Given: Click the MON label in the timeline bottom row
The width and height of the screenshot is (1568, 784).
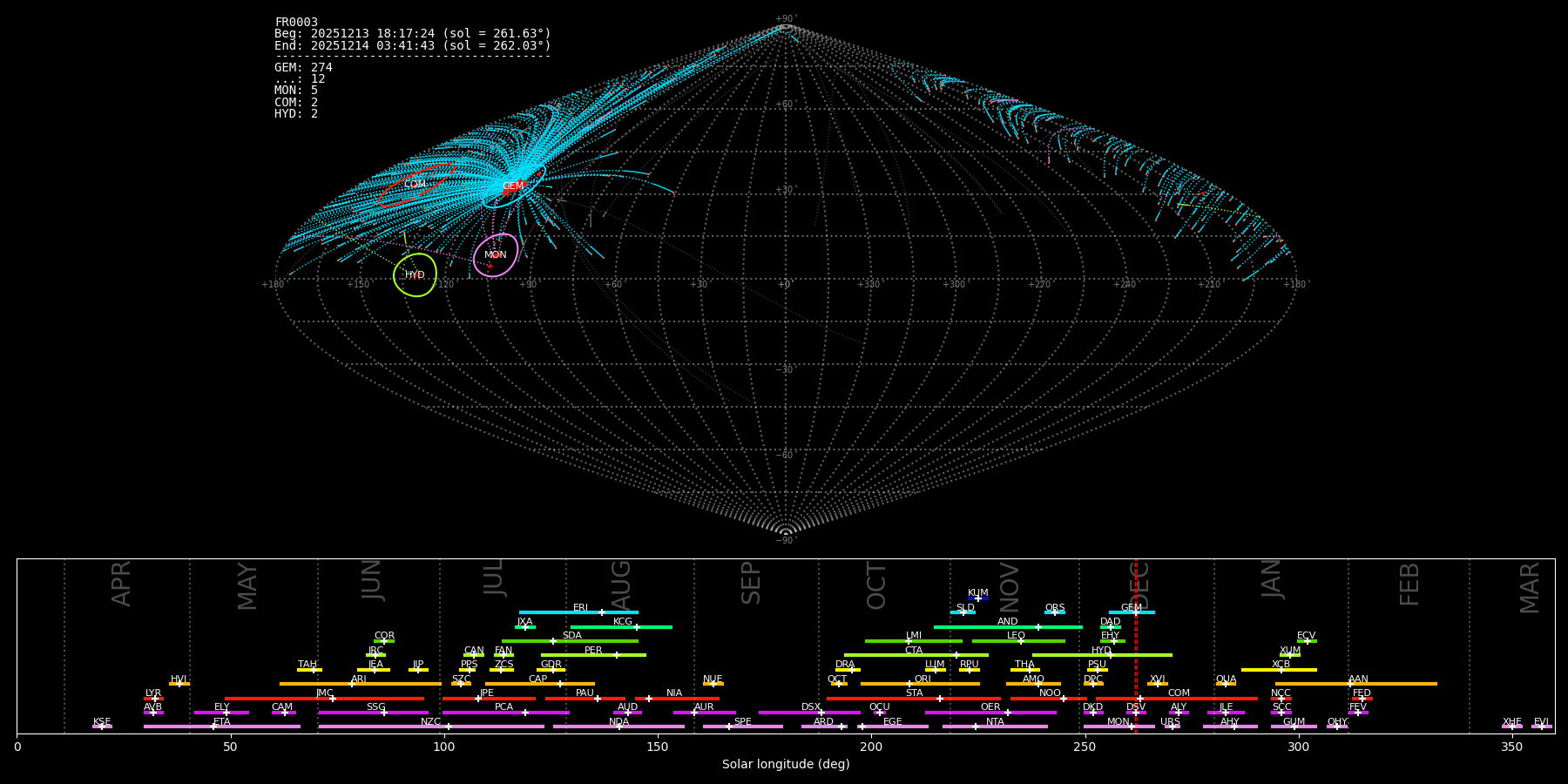Looking at the screenshot, I should tap(1119, 722).
